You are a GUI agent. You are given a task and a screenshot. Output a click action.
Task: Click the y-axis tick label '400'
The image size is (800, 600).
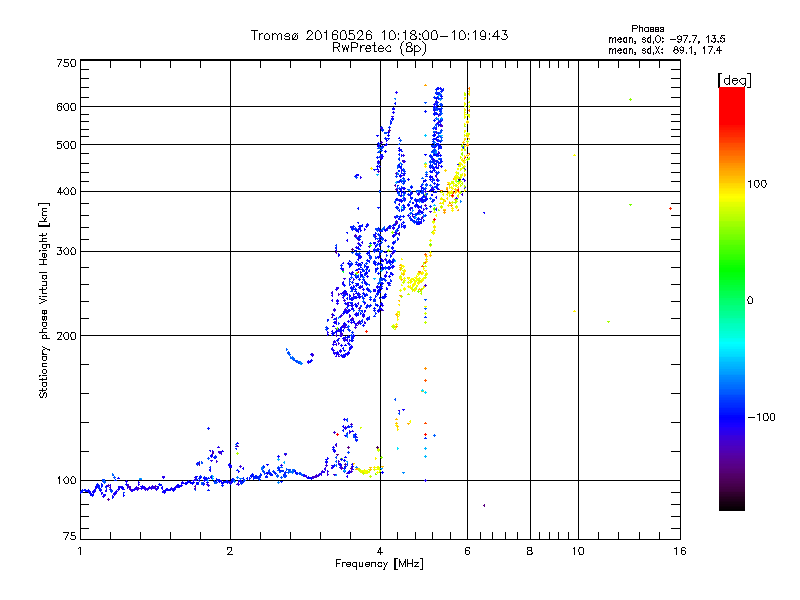(x=66, y=191)
